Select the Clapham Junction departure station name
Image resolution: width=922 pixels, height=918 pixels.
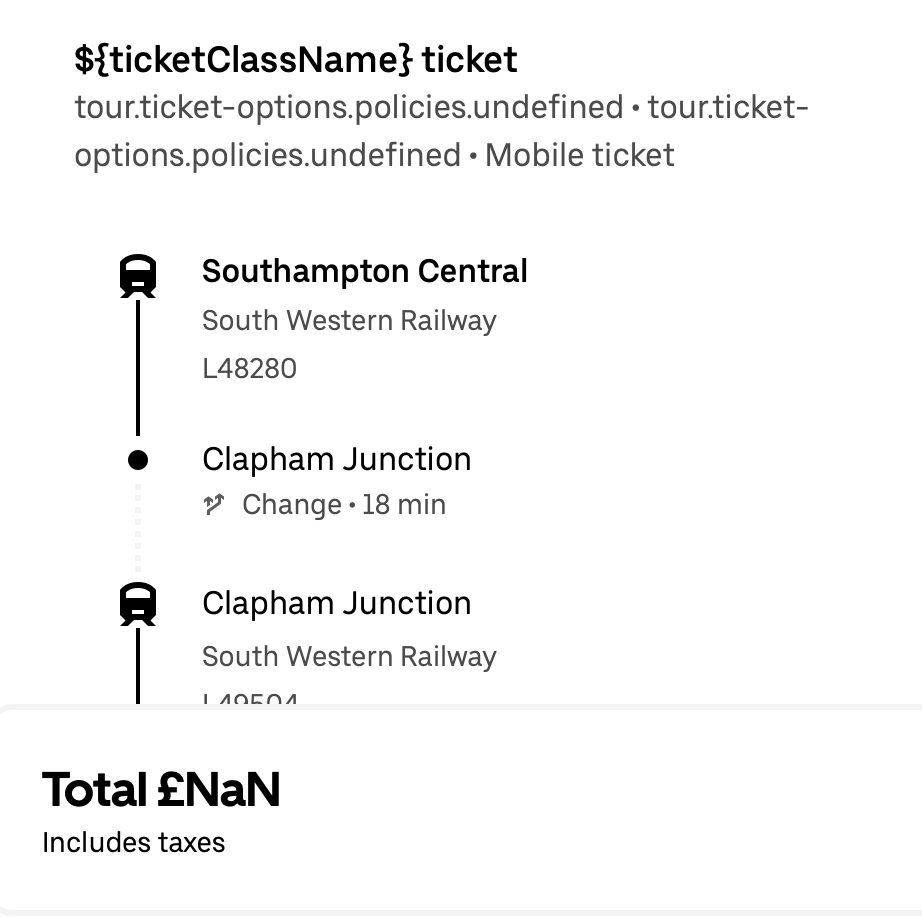click(336, 603)
